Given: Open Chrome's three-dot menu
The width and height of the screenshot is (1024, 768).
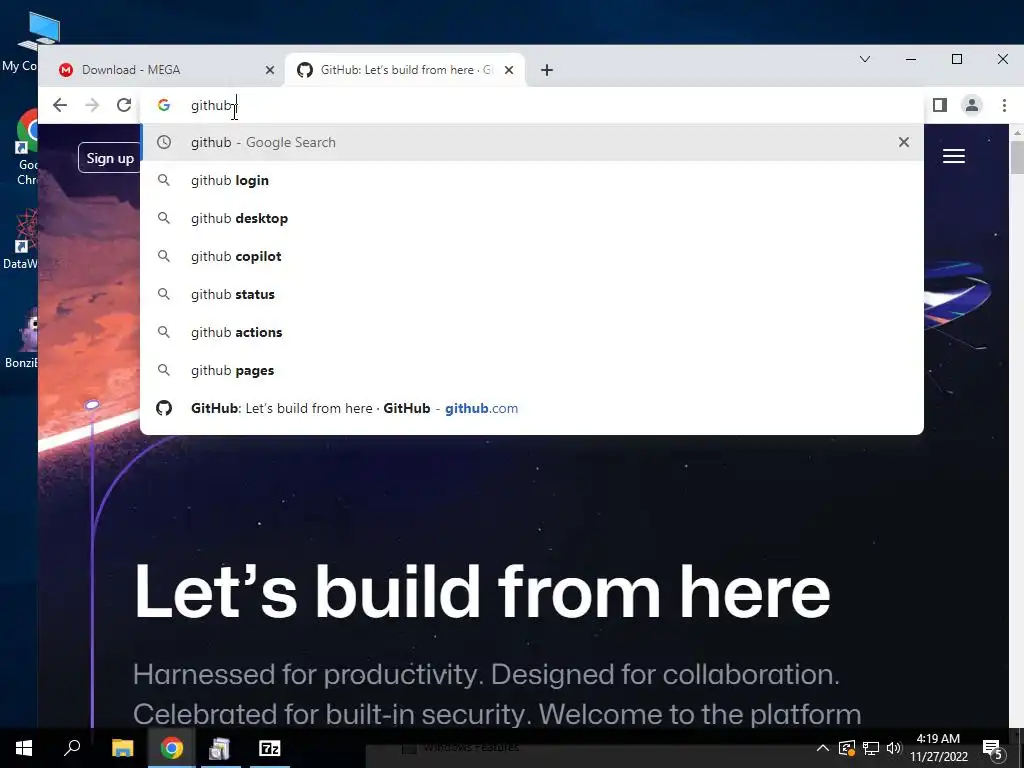Looking at the screenshot, I should click(x=1004, y=105).
